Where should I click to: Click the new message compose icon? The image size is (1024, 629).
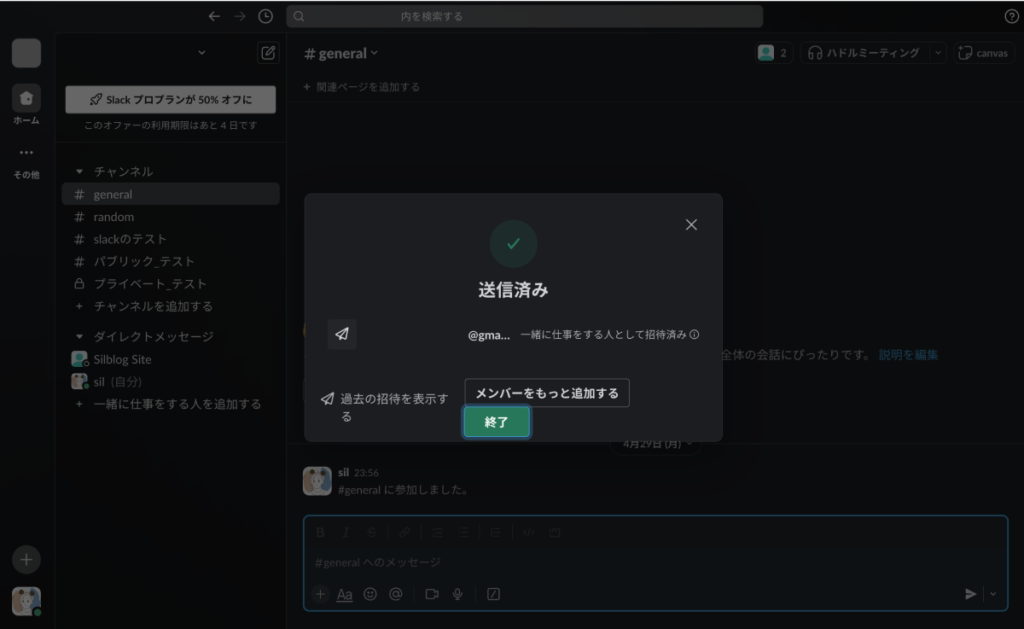pos(267,53)
